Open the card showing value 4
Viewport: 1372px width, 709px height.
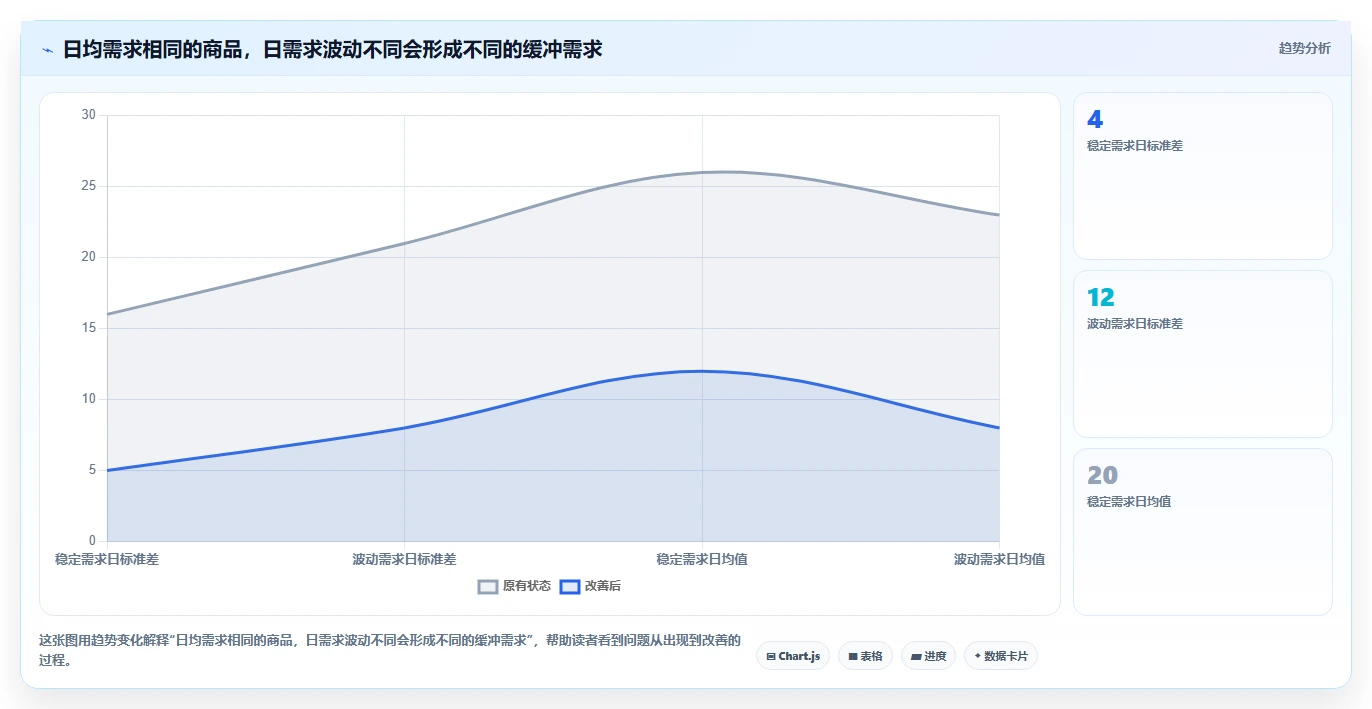pos(1203,176)
